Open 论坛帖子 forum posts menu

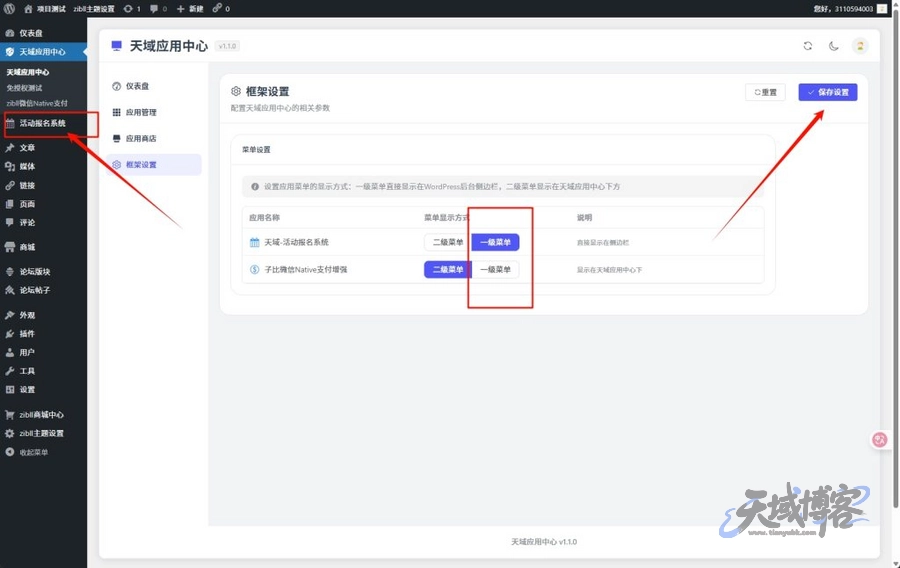click(43, 290)
